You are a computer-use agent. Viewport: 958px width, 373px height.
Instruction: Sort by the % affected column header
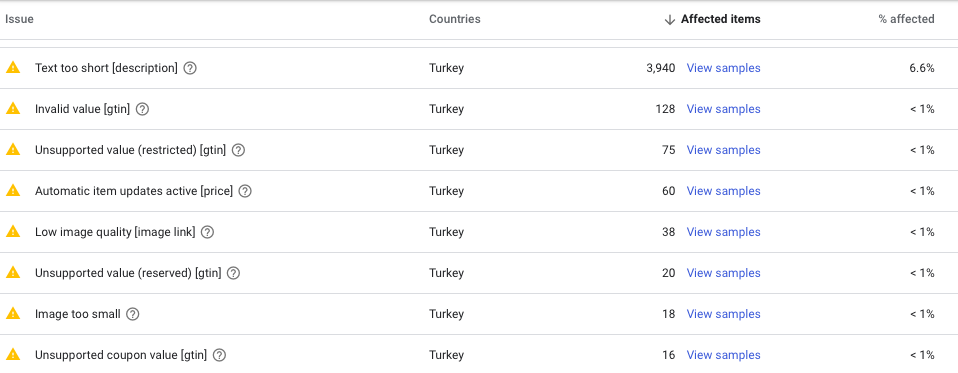906,19
